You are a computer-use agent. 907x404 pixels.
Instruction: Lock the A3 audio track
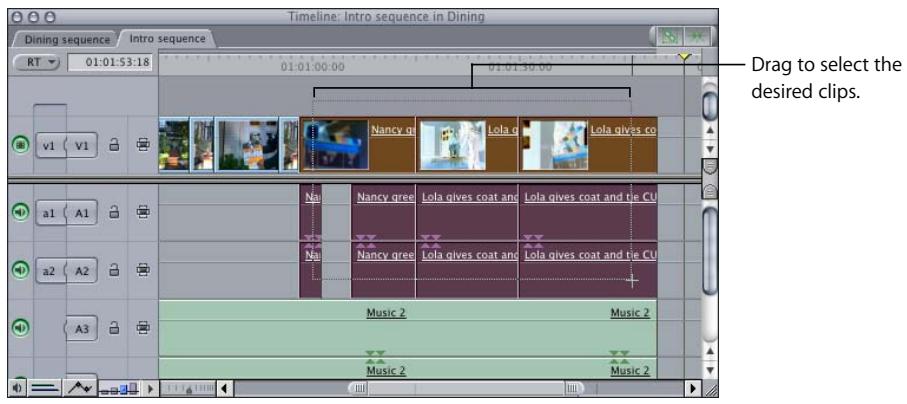115,328
